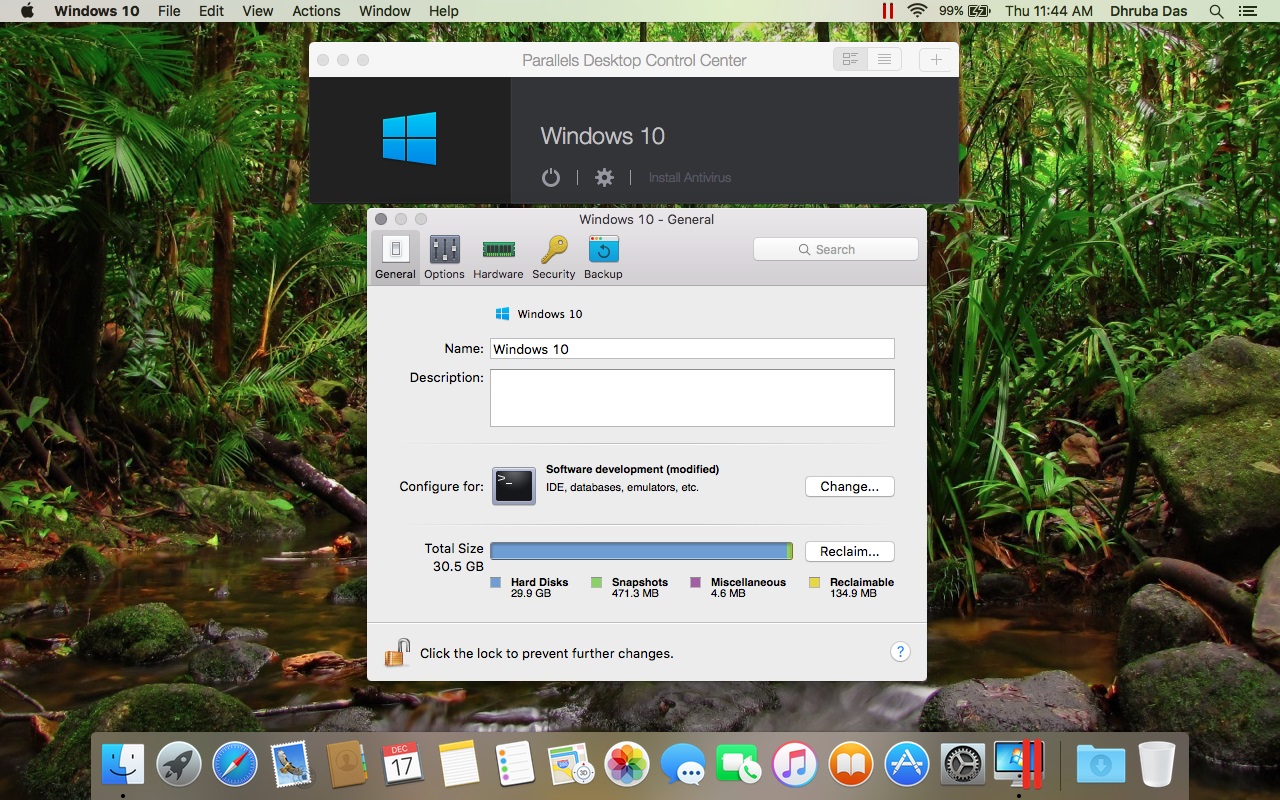Open Notification Center icon
The height and width of the screenshot is (800, 1280).
point(1247,11)
